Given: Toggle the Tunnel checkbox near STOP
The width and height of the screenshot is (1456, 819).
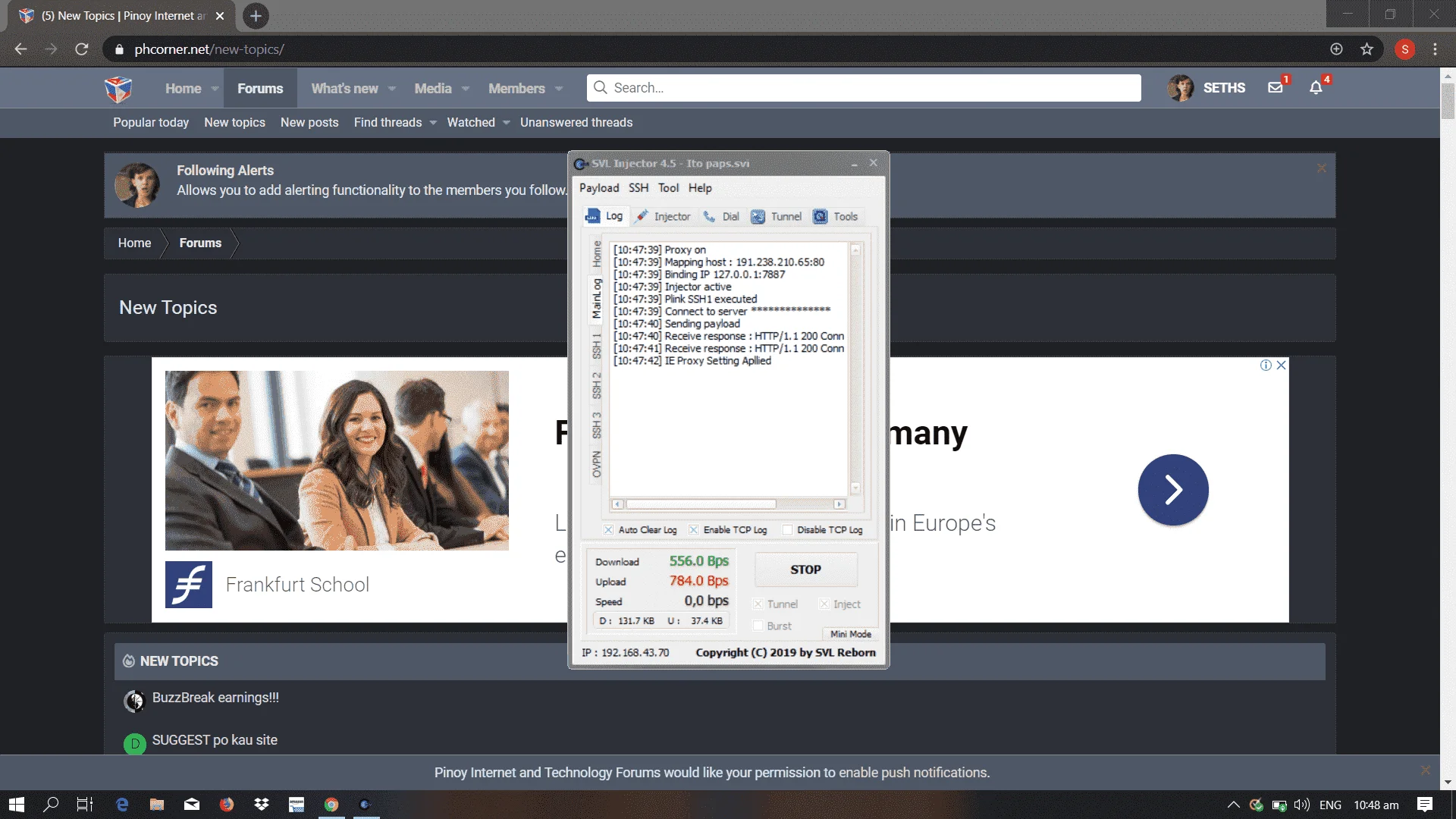Looking at the screenshot, I should 758,604.
